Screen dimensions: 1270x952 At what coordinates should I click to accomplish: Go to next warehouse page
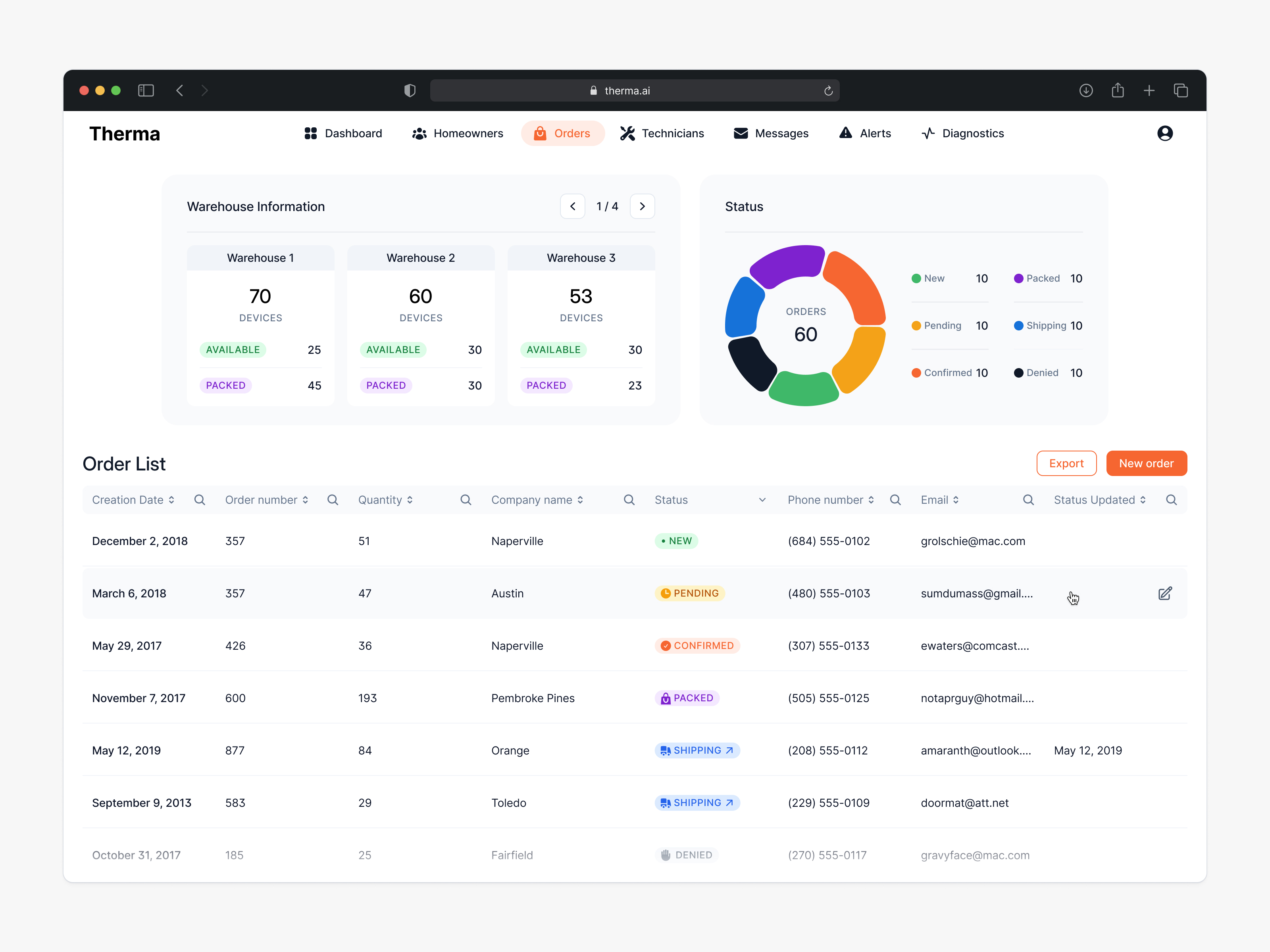(x=642, y=206)
